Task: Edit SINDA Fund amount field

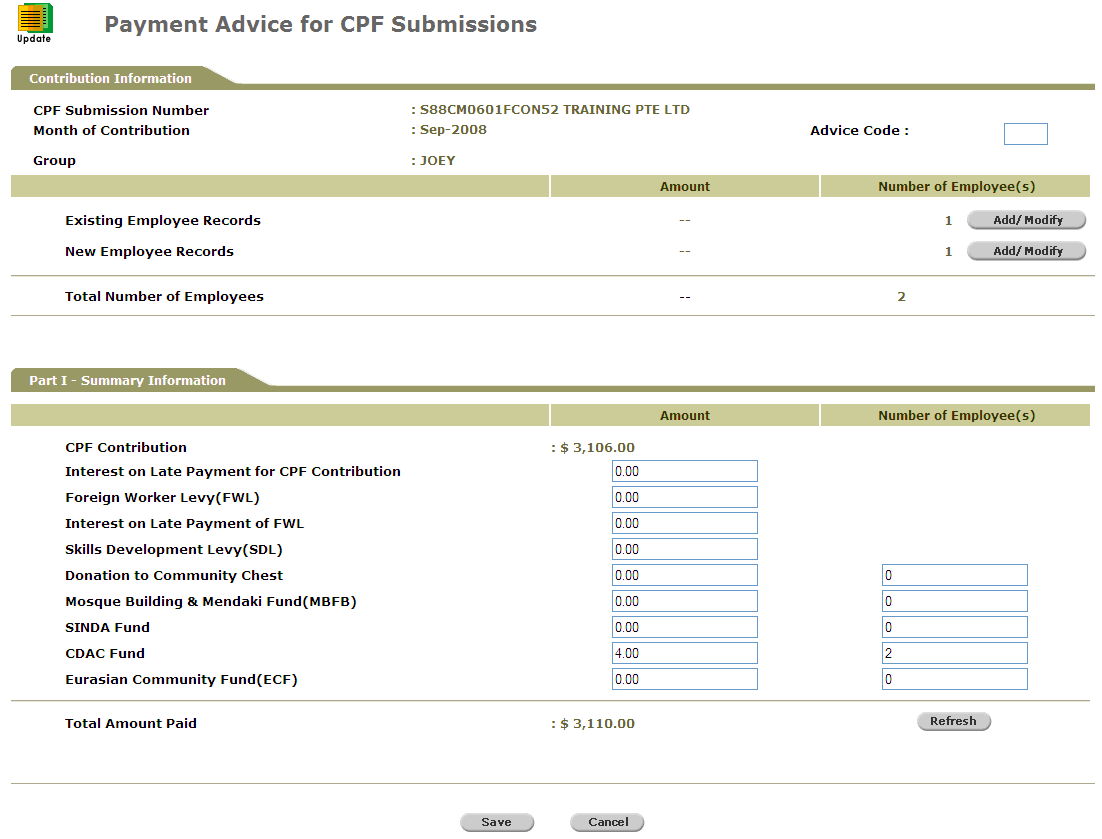Action: [685, 627]
